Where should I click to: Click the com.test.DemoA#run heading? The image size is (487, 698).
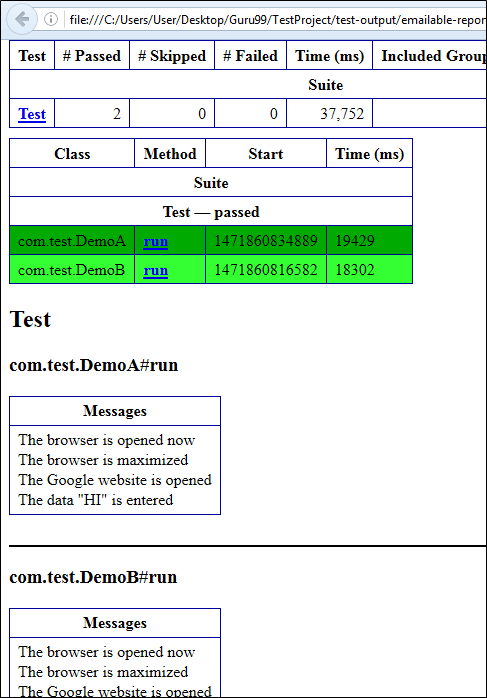(93, 365)
